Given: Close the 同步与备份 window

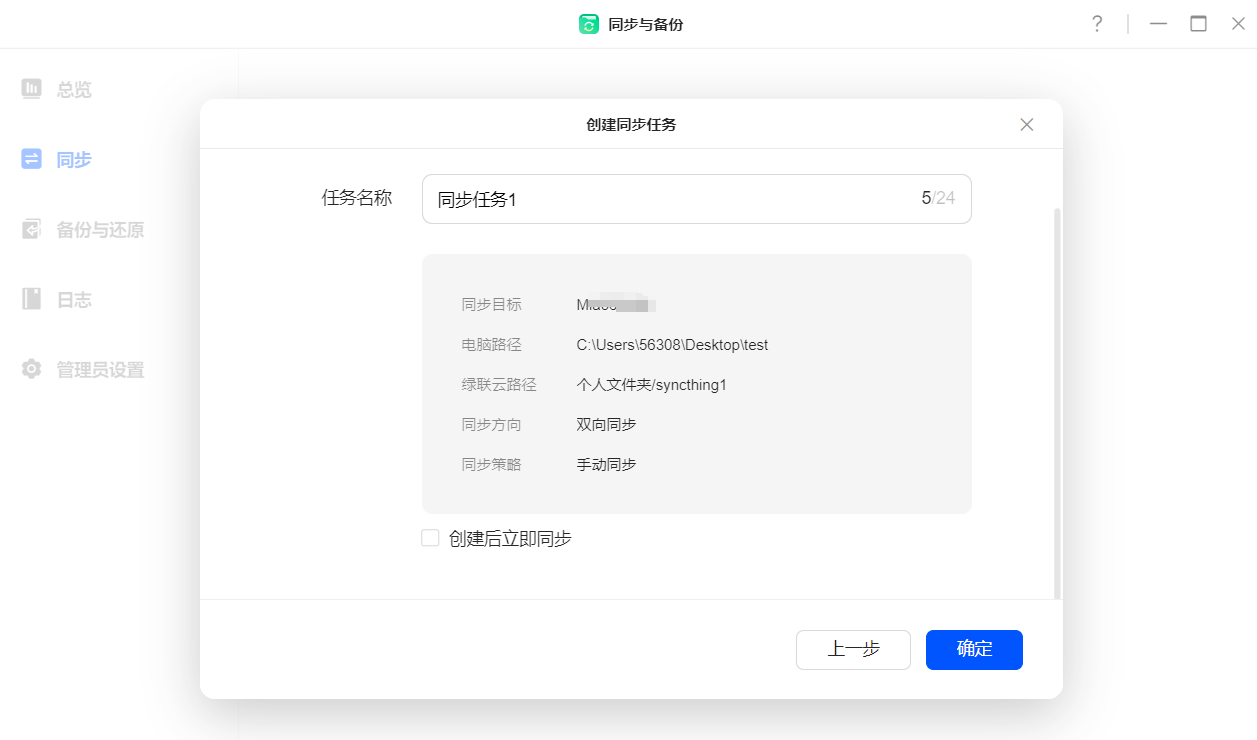Looking at the screenshot, I should (1238, 24).
